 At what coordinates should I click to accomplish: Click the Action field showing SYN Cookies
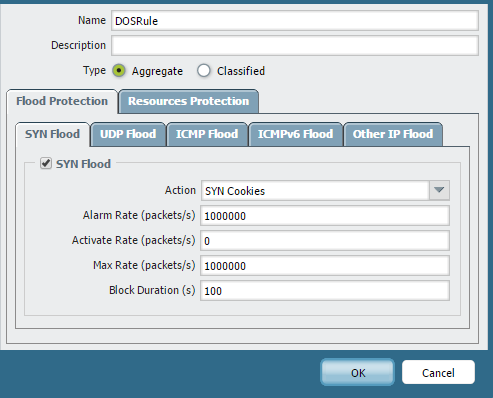click(315, 190)
